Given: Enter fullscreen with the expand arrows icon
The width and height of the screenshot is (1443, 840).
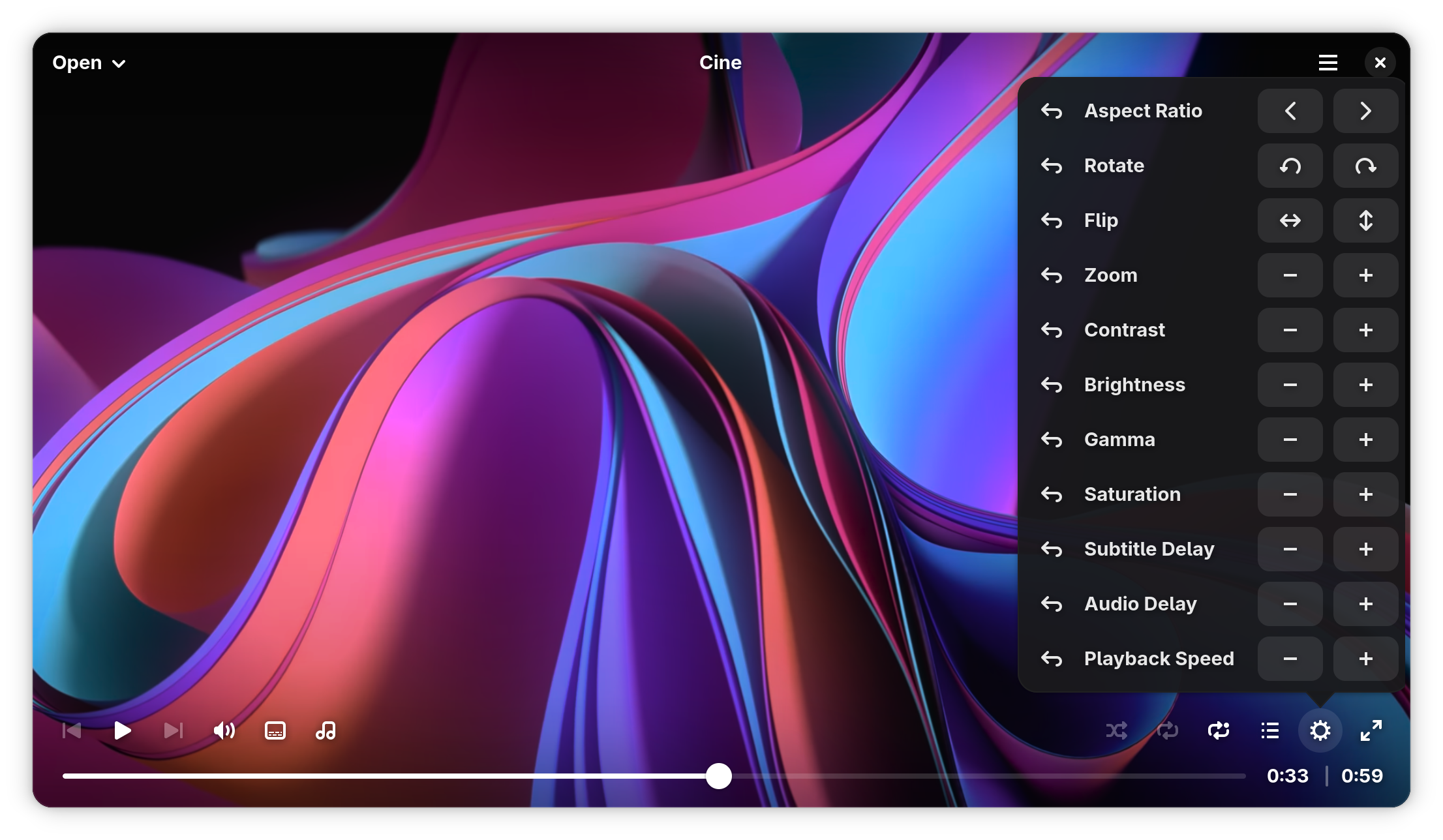Looking at the screenshot, I should click(x=1371, y=730).
